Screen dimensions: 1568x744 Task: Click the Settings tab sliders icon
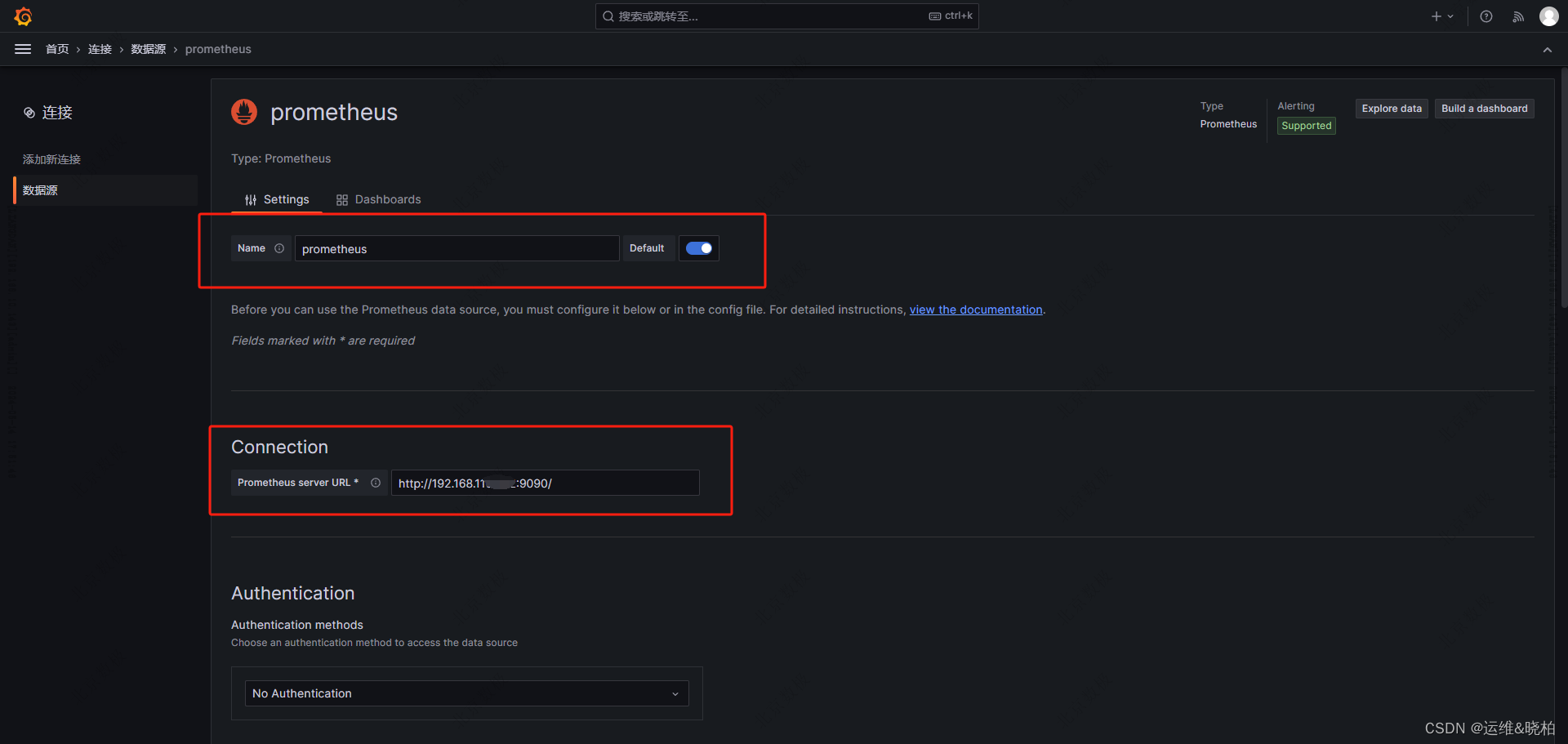point(251,200)
